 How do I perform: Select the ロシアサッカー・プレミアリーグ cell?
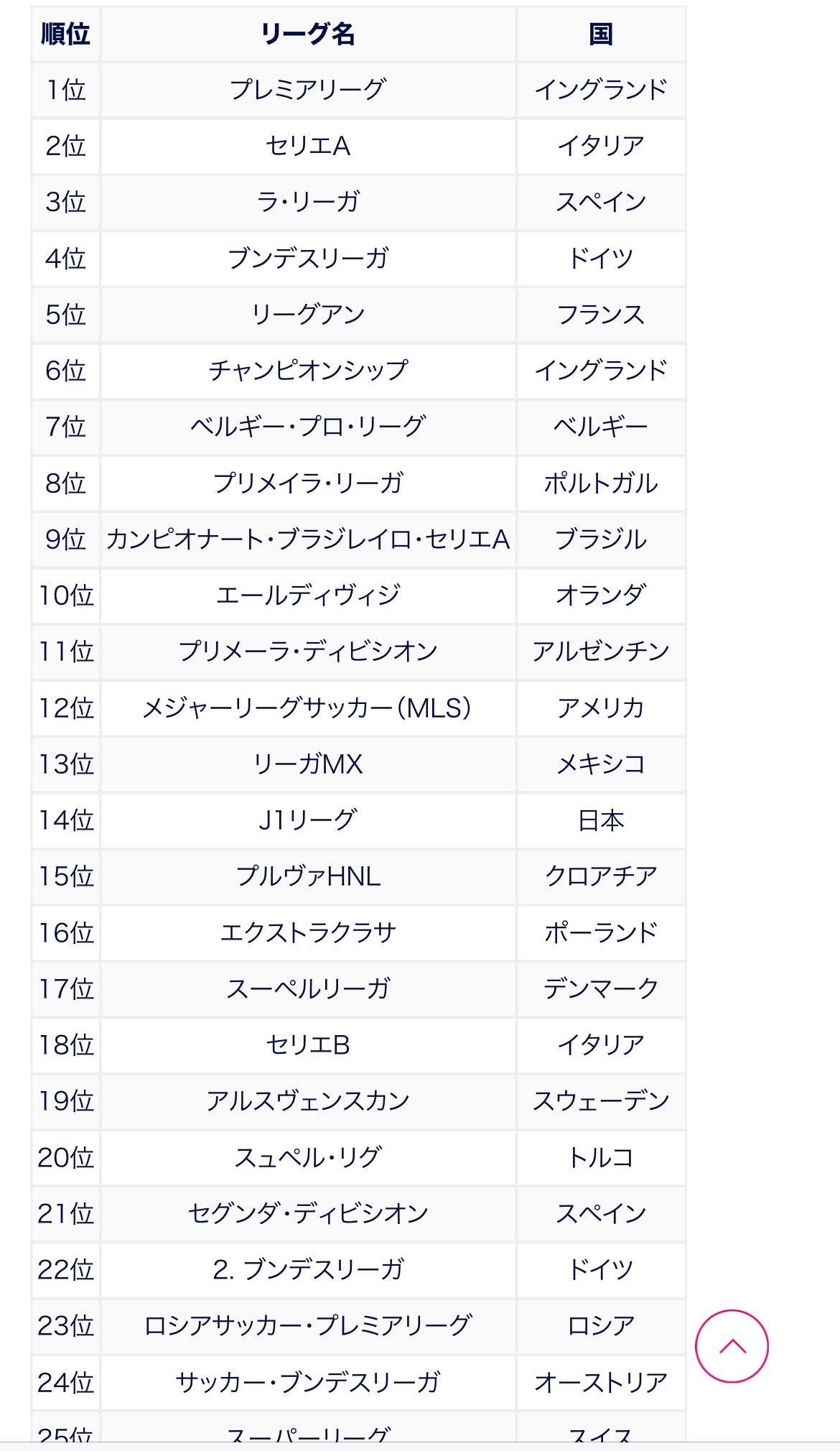tap(308, 1325)
